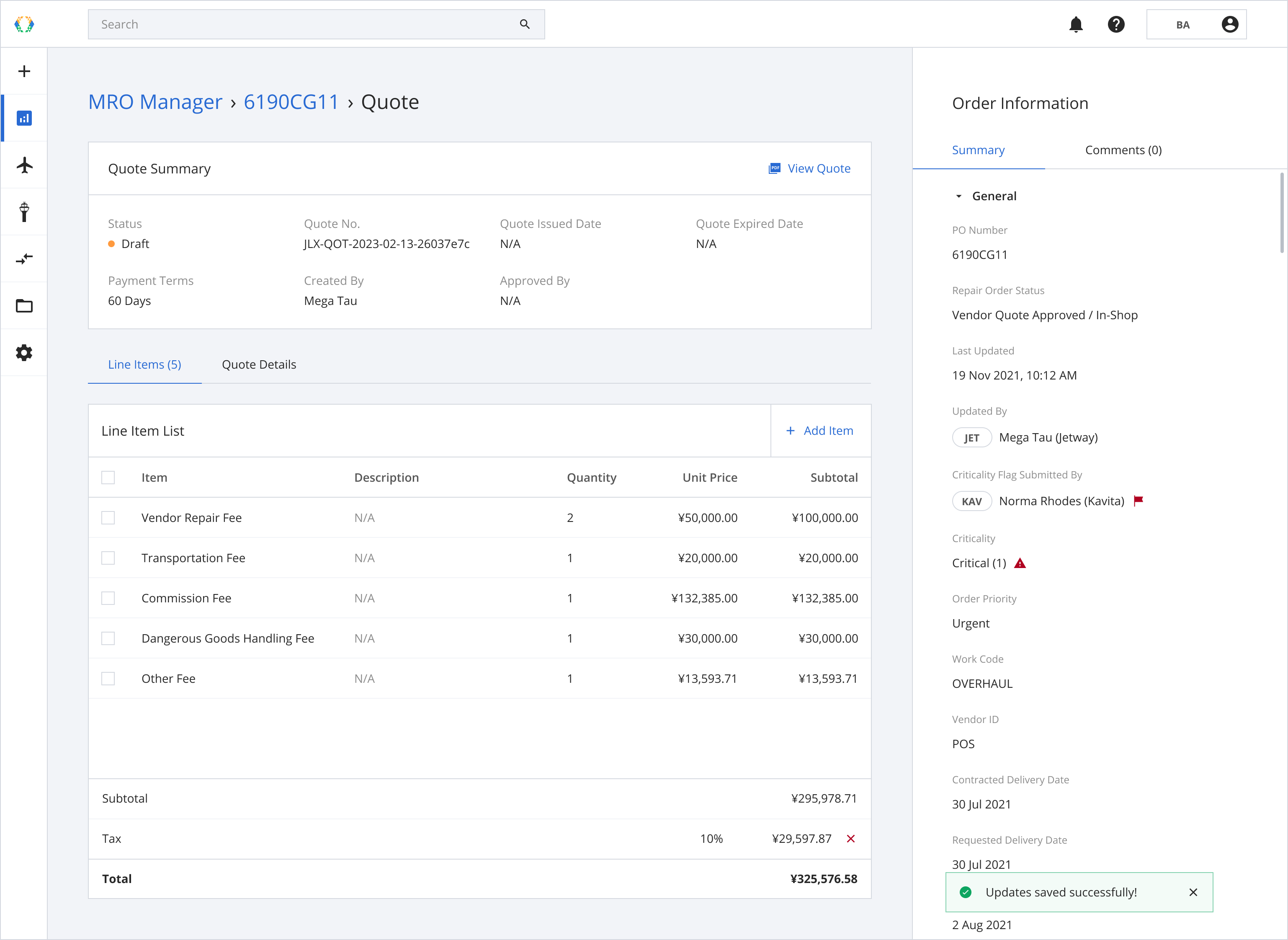This screenshot has width=1288, height=940.
Task: Click Vendor Quote Approved / In-Shop status
Action: click(x=1045, y=315)
